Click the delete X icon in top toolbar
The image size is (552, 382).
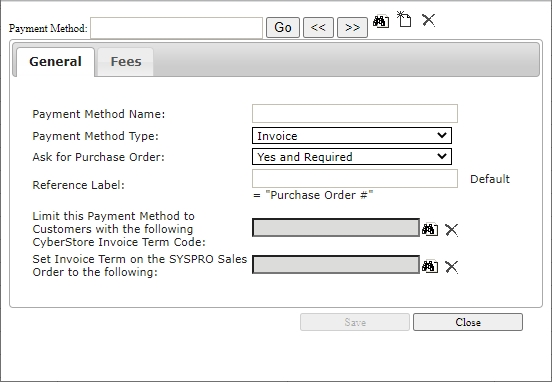coord(428,20)
